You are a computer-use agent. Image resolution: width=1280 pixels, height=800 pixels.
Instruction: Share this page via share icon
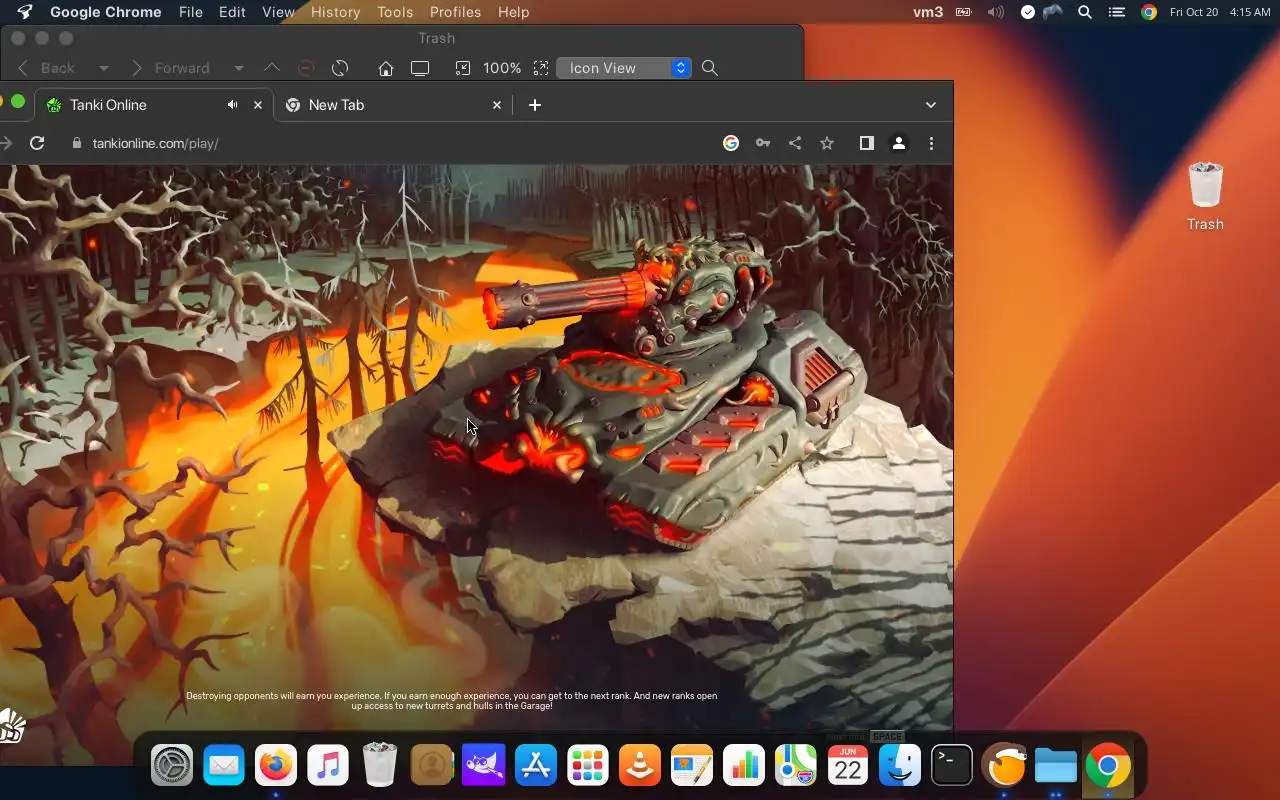tap(795, 143)
